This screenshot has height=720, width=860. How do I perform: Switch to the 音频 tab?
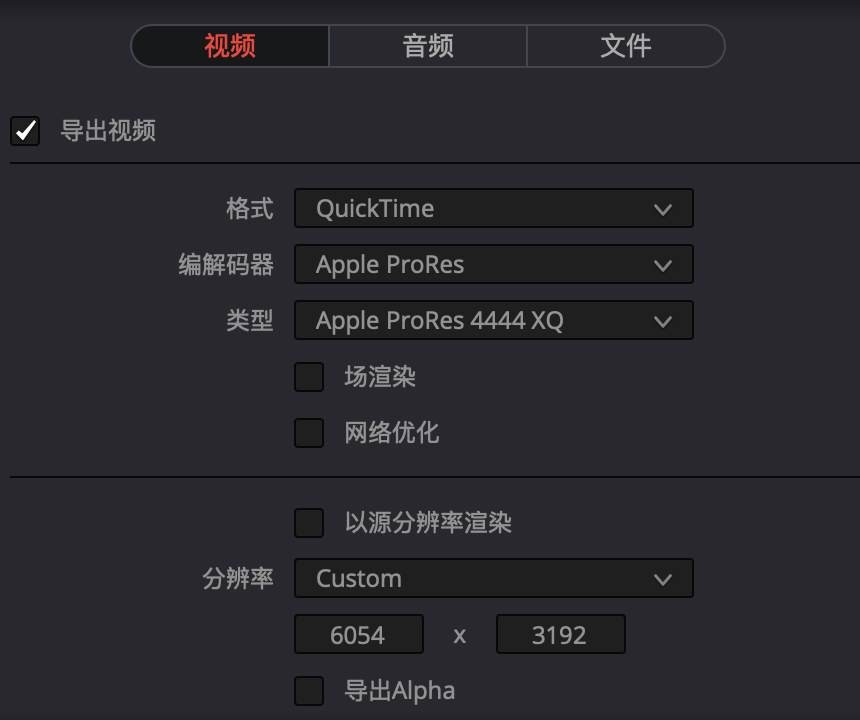428,46
